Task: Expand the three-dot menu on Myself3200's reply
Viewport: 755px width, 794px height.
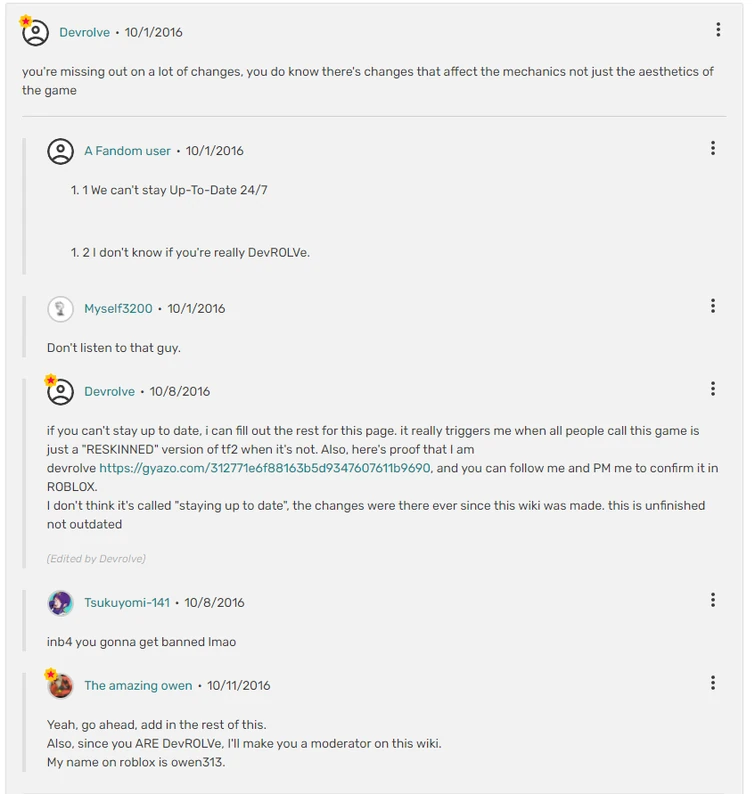Action: coord(713,306)
